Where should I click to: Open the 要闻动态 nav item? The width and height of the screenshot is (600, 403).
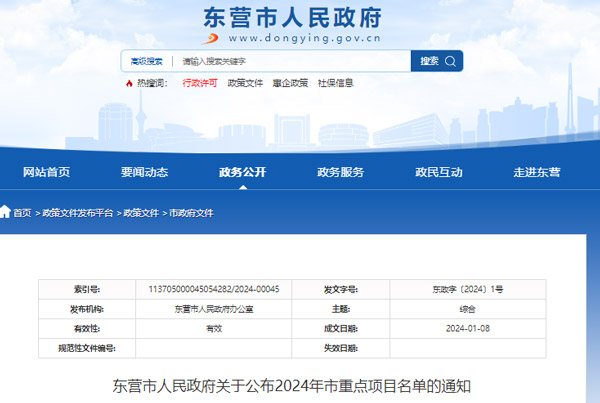tap(144, 172)
